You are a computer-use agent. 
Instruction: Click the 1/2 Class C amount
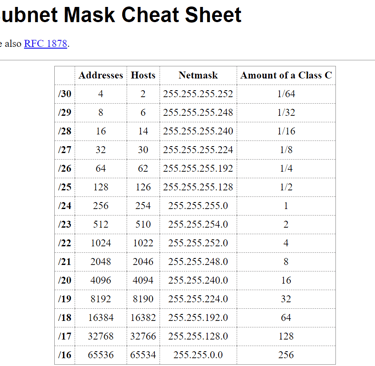coord(286,187)
